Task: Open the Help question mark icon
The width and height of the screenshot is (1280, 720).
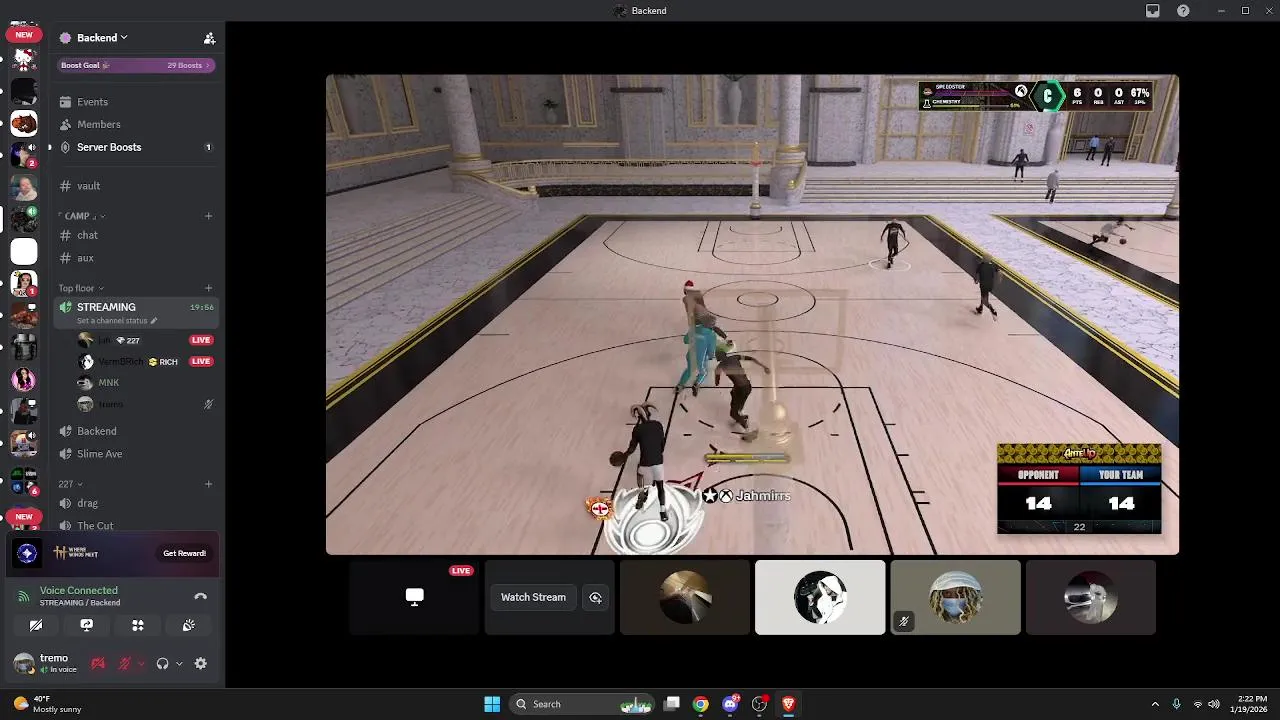Action: (x=1183, y=11)
